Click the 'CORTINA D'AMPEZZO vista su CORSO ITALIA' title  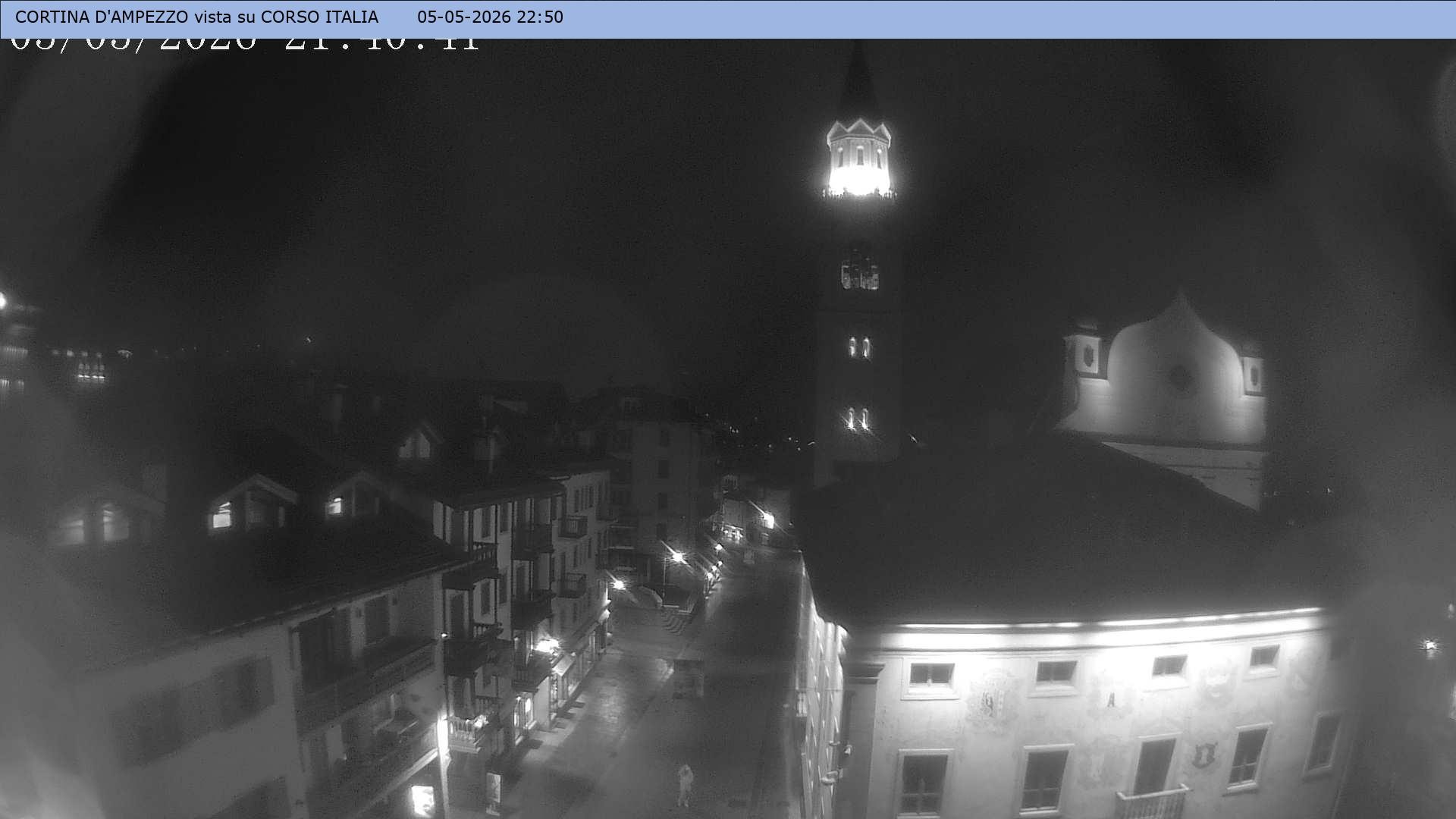pyautogui.click(x=196, y=17)
